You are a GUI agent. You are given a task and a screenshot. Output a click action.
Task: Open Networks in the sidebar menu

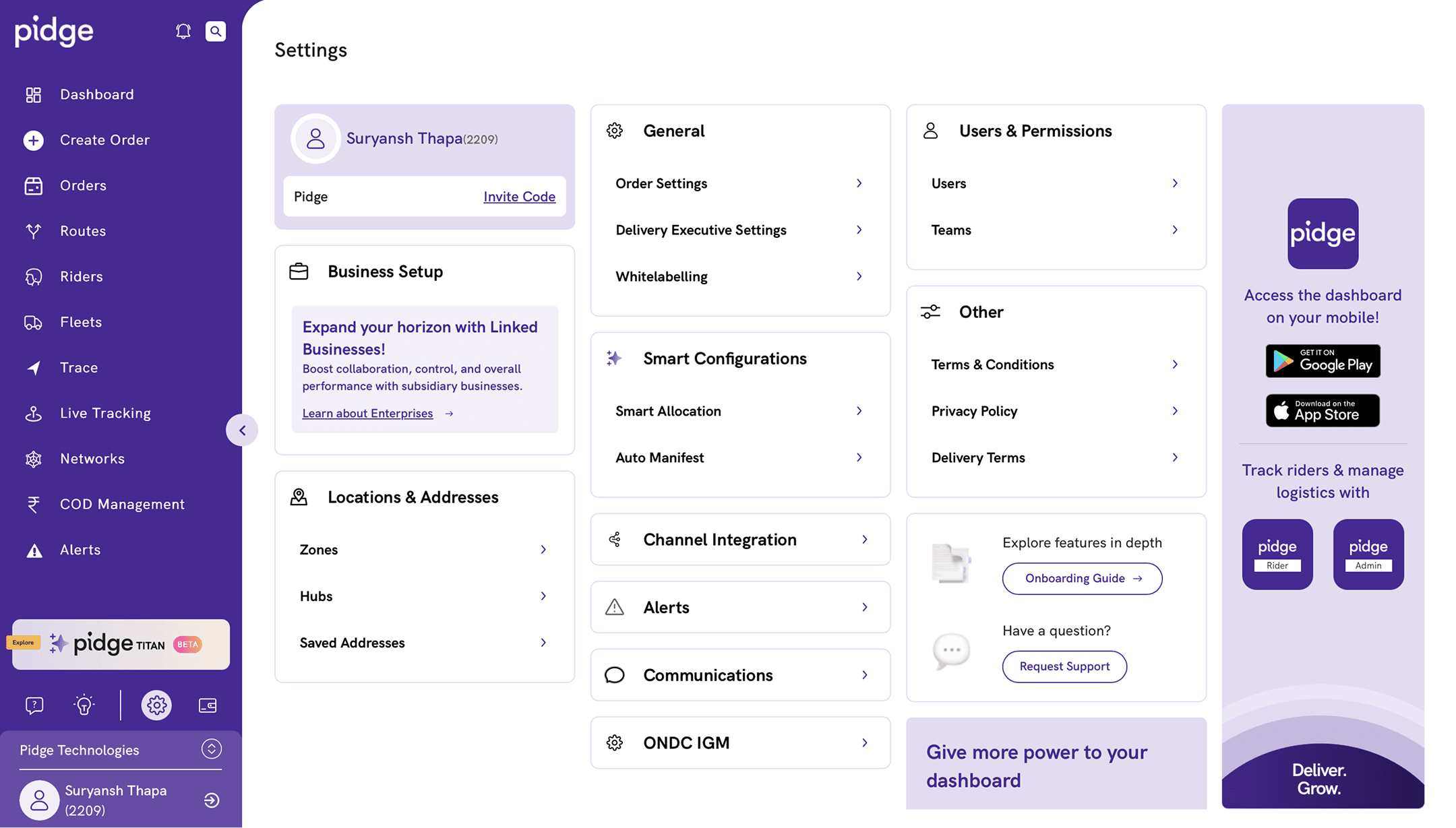click(92, 459)
